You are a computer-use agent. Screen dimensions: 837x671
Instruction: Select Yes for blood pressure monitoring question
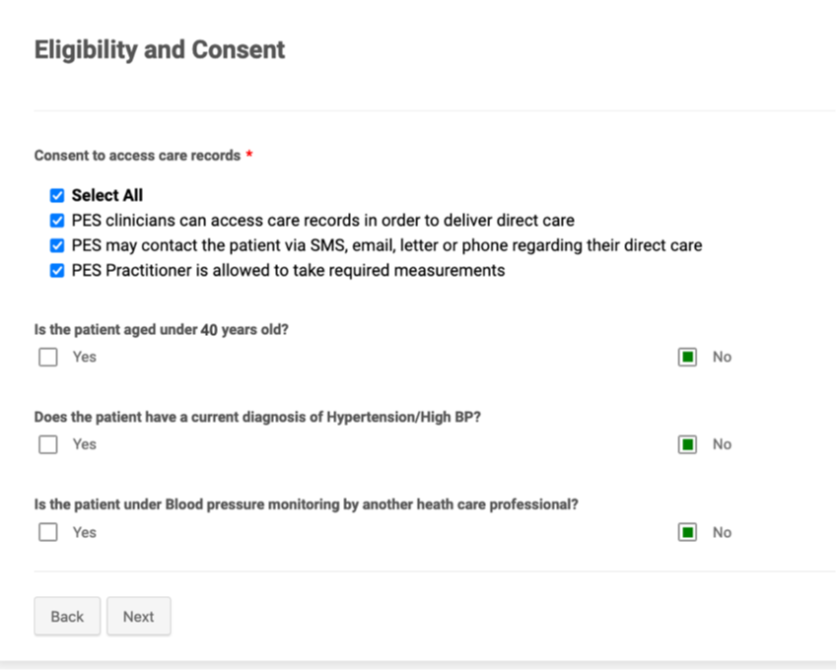click(x=48, y=532)
